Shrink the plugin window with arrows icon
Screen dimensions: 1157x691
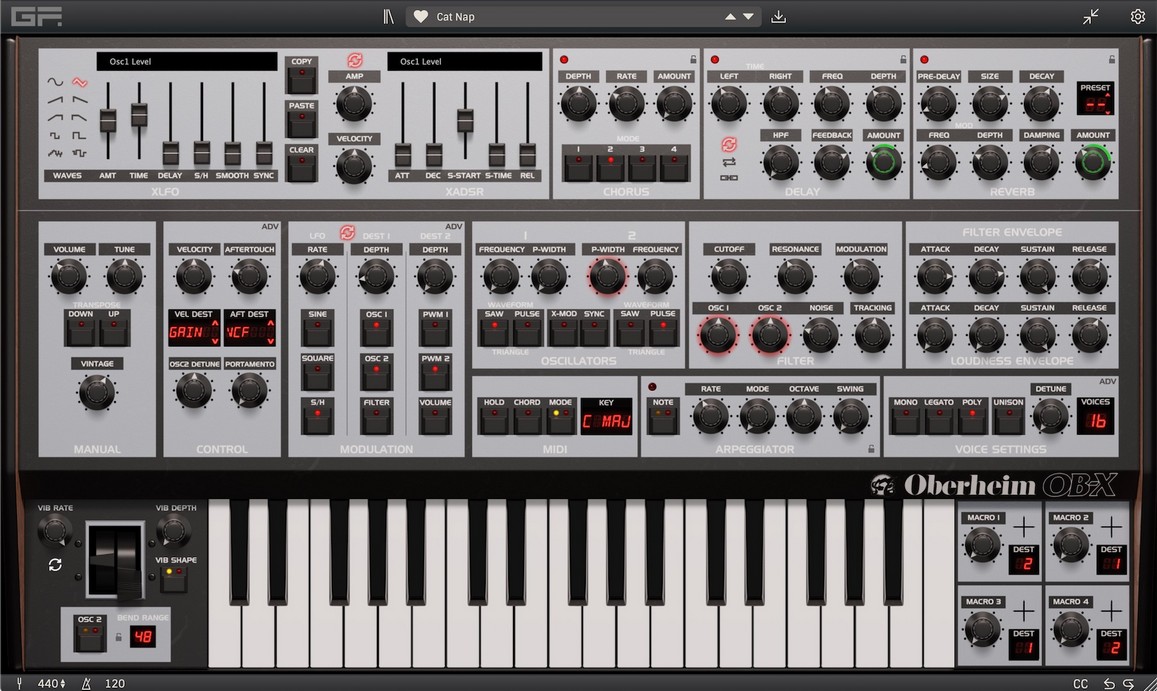point(1091,16)
